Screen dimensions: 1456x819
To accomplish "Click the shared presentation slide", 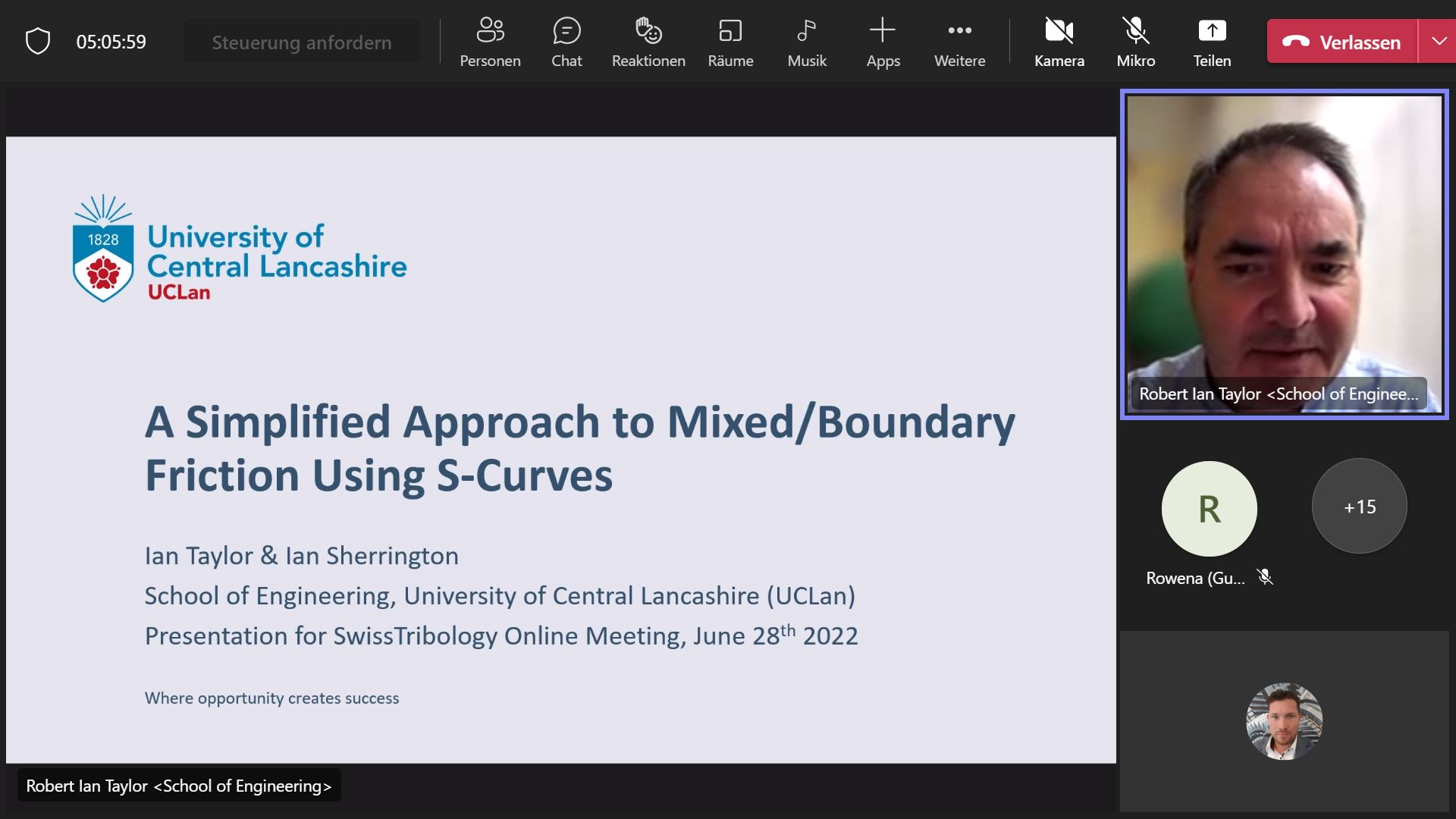I will (561, 449).
